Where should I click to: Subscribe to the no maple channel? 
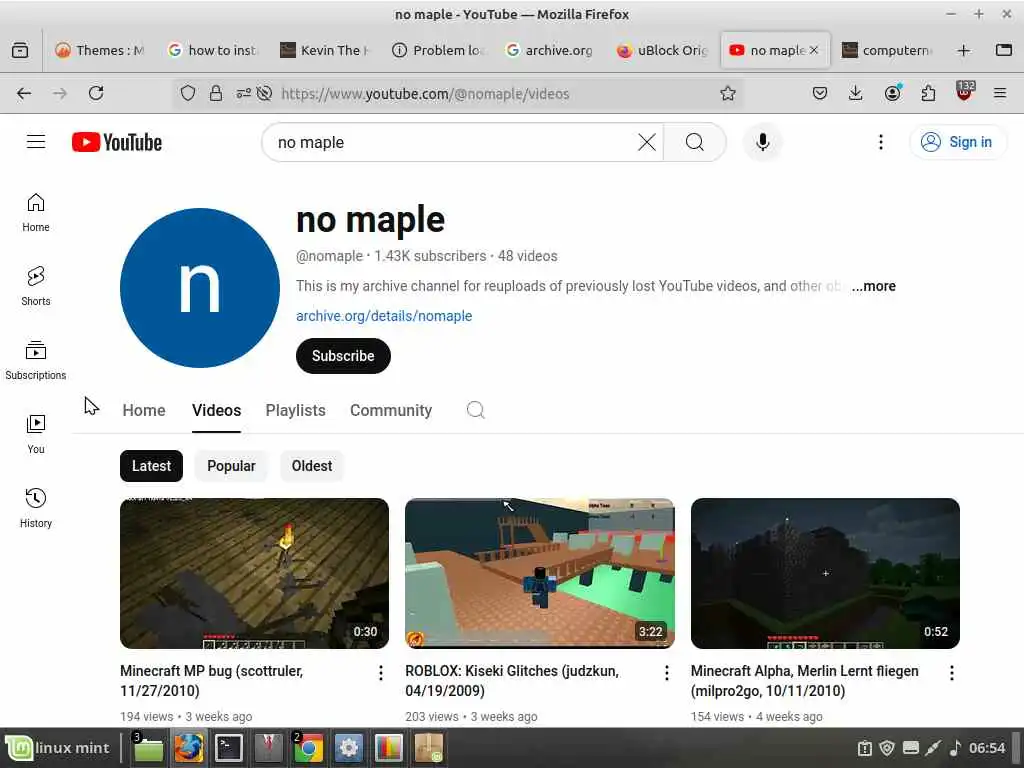point(343,356)
